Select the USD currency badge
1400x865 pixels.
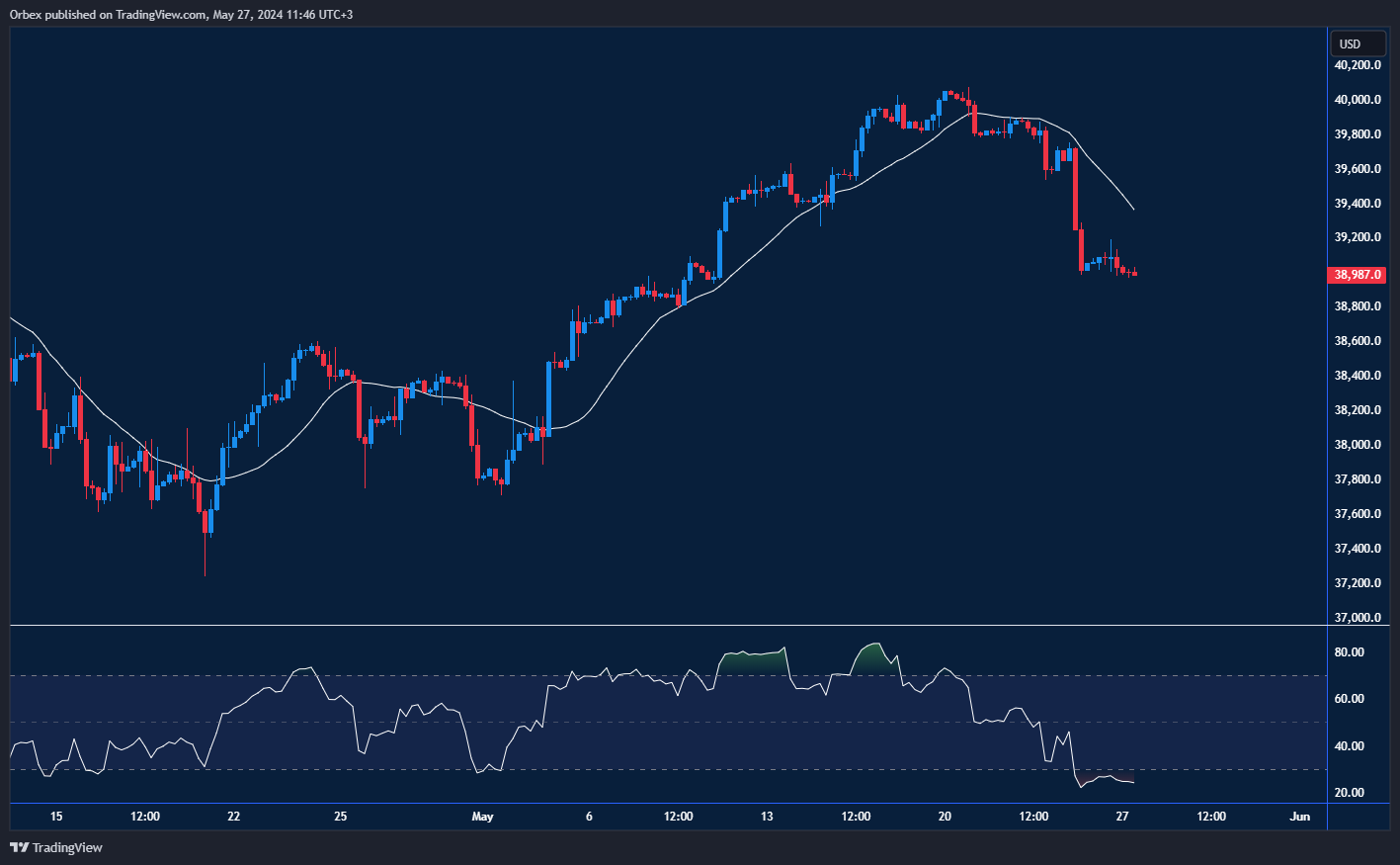pos(1358,43)
